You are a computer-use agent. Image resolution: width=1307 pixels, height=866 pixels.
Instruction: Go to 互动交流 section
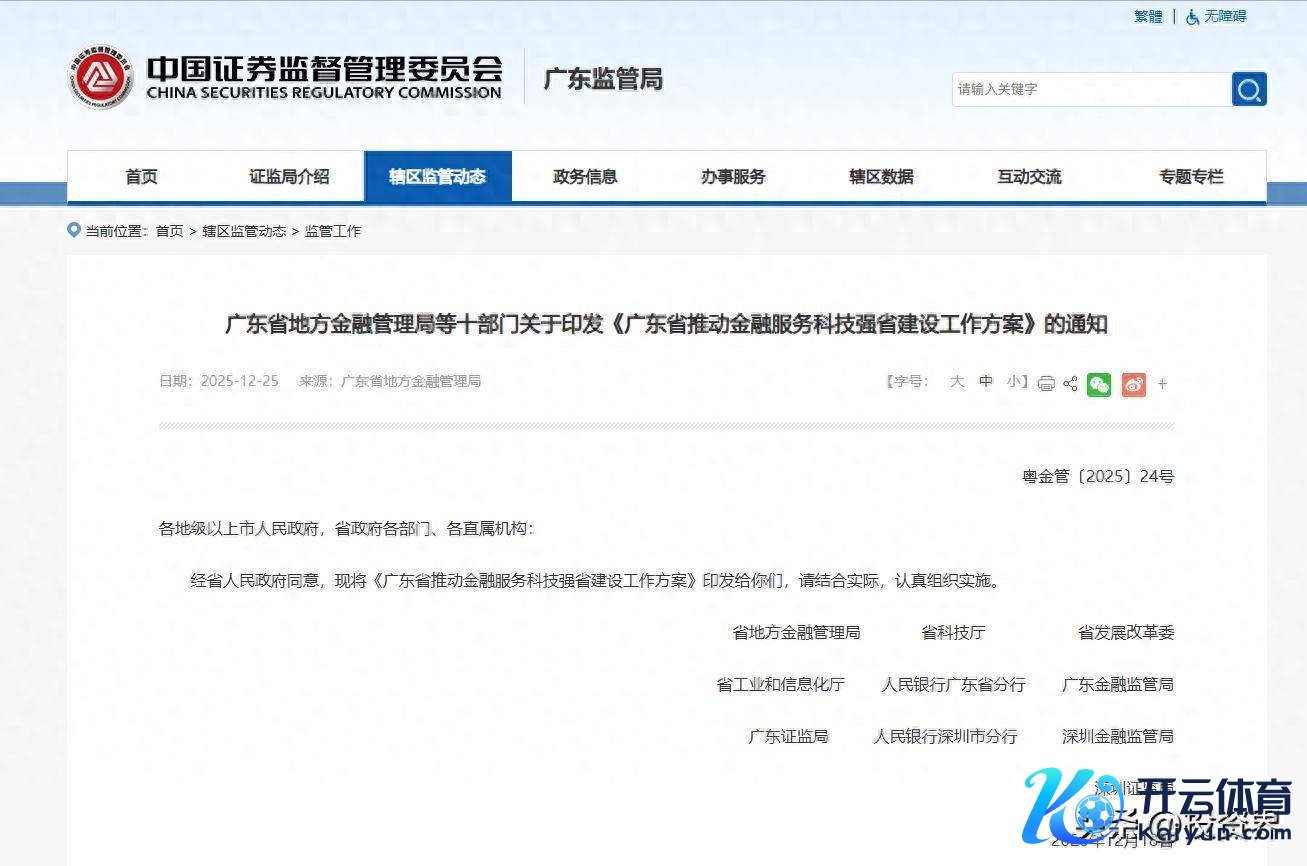(1029, 177)
